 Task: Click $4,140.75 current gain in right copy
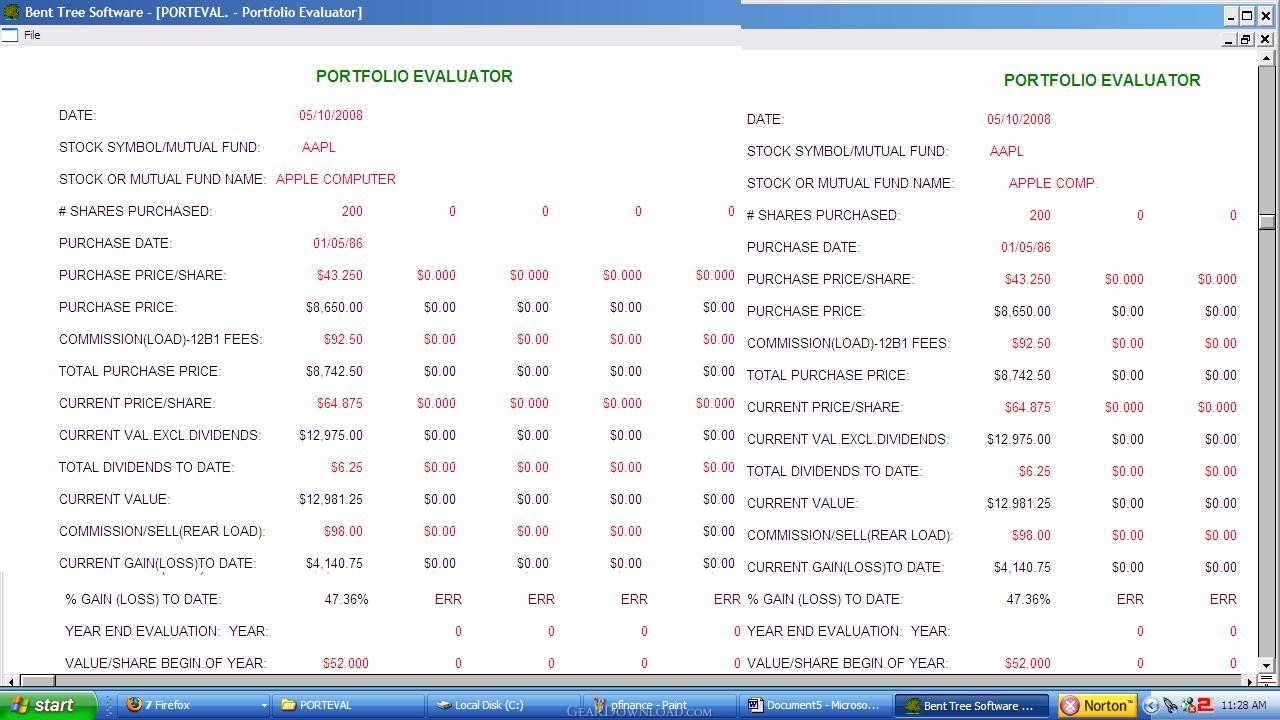(x=1022, y=567)
